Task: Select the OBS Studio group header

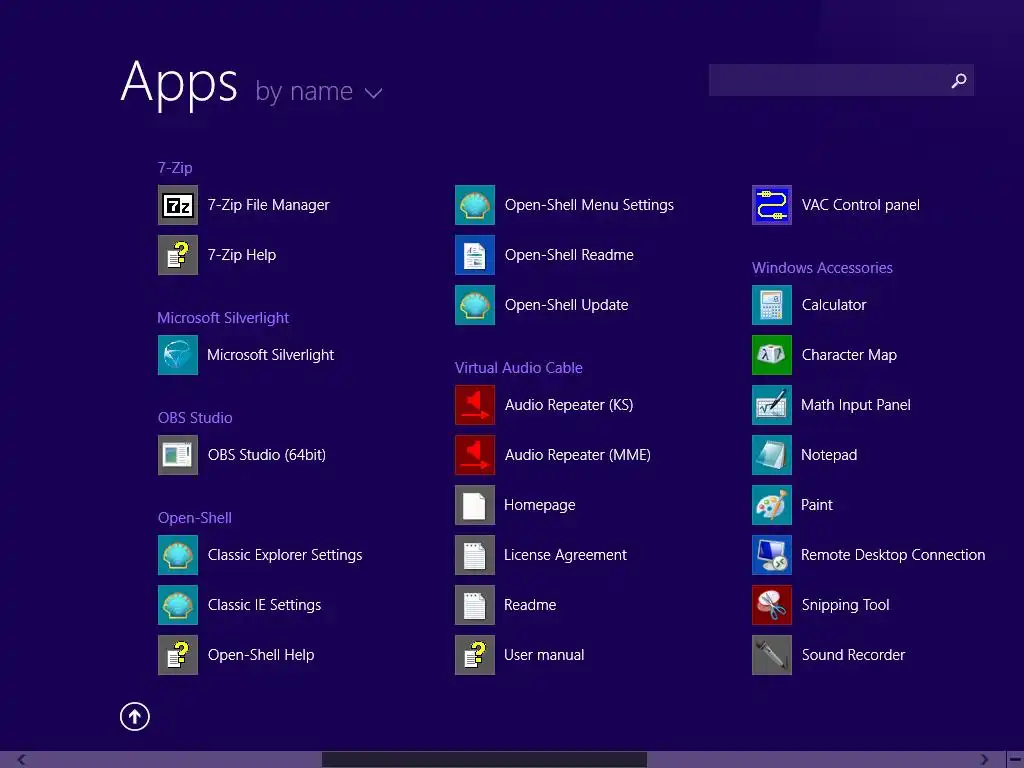Action: 195,418
